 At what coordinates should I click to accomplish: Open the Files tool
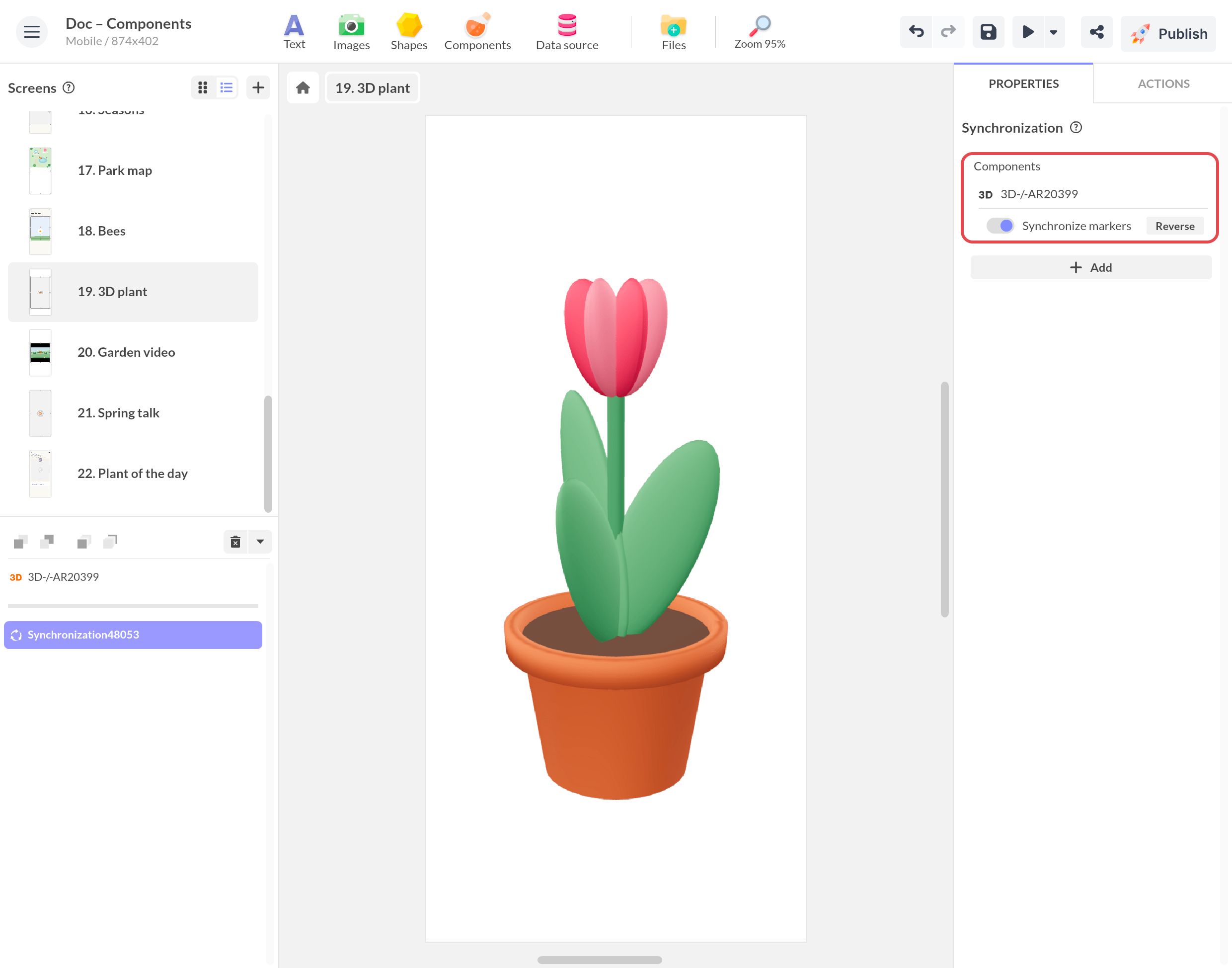point(674,32)
